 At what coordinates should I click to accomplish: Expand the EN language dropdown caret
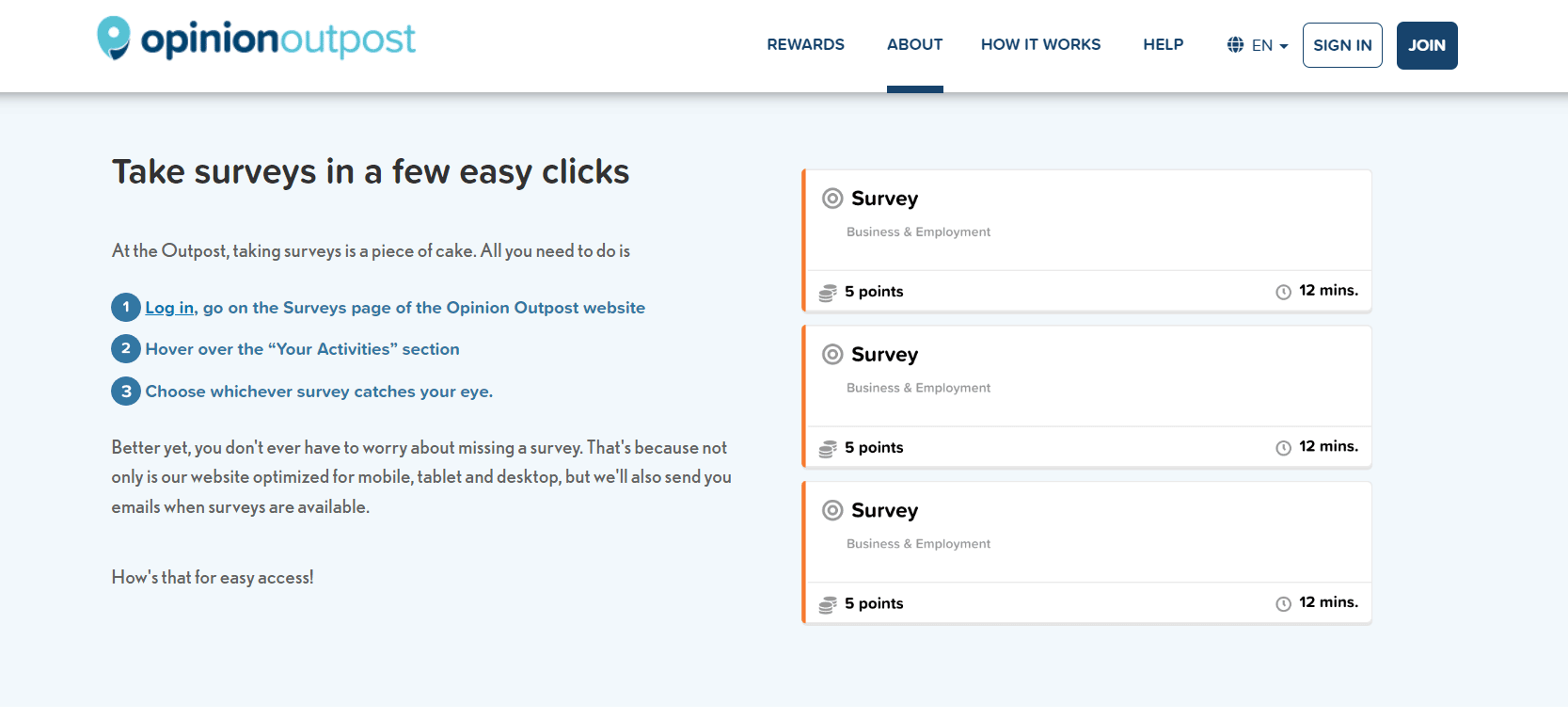(1284, 46)
